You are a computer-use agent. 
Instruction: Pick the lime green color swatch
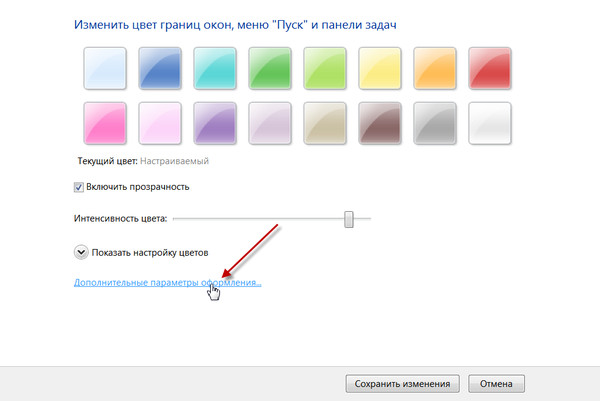(x=325, y=68)
